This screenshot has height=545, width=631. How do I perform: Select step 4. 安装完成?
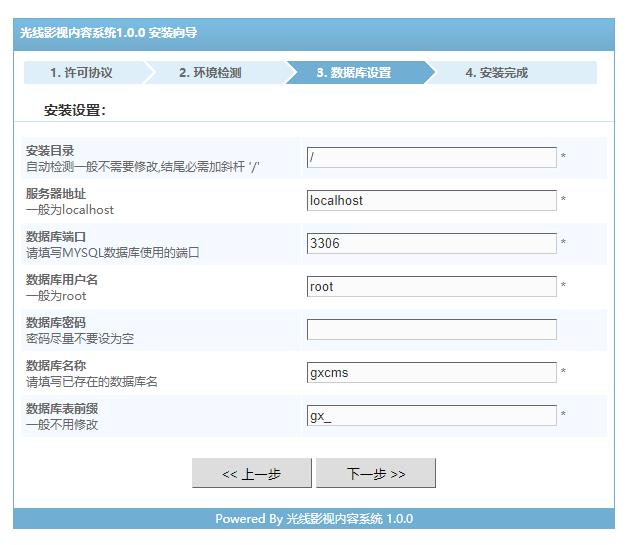tap(497, 73)
